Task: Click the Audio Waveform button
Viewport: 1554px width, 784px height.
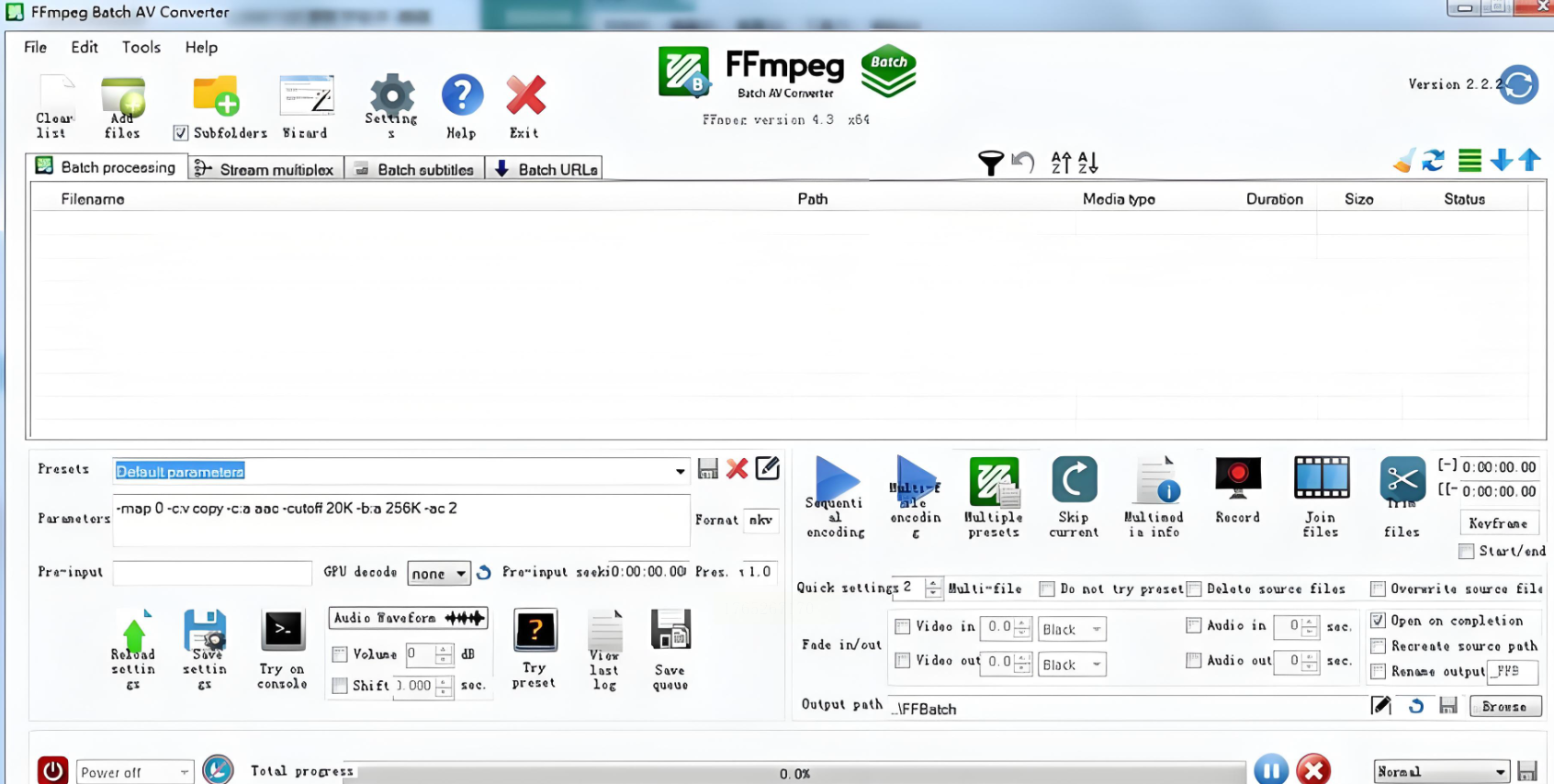Action: point(408,619)
